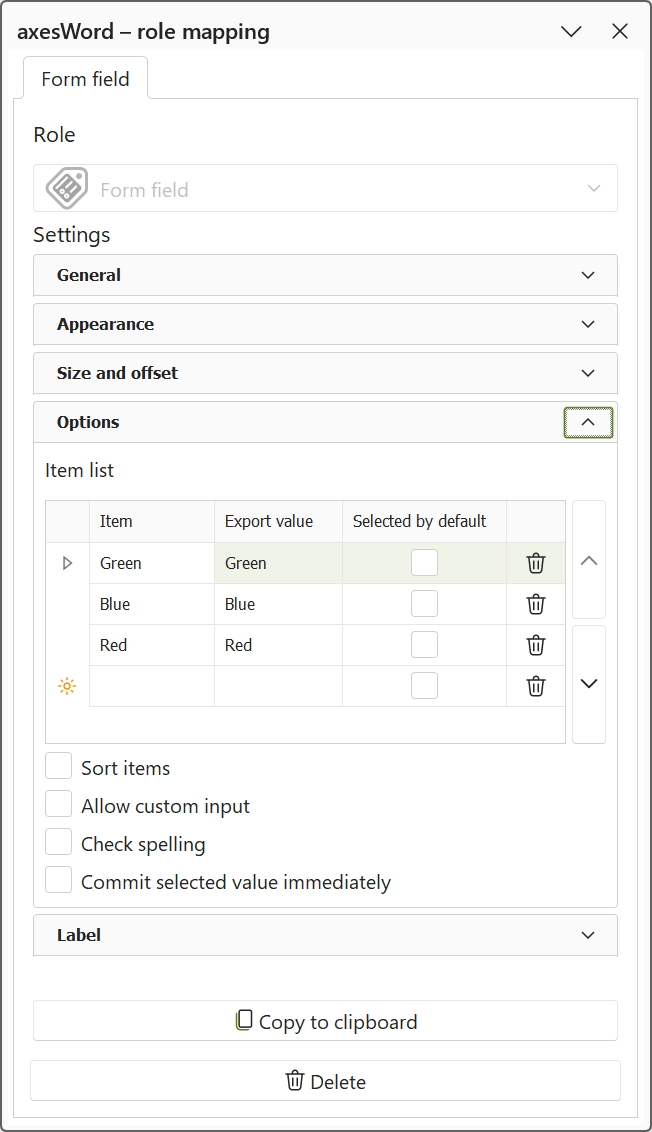
Task: Open the Role dropdown
Action: coord(326,188)
